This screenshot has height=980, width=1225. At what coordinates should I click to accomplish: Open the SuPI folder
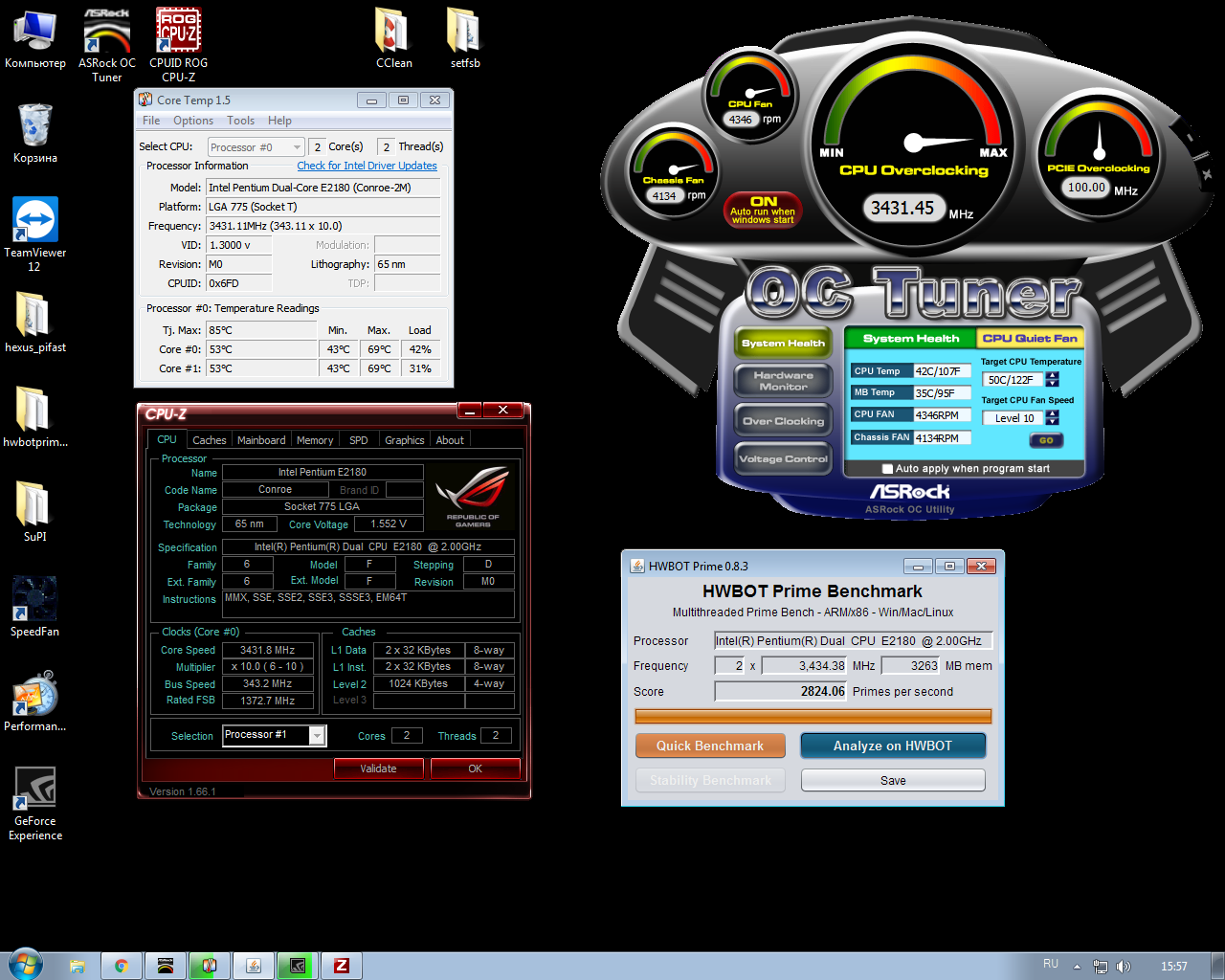[x=35, y=512]
